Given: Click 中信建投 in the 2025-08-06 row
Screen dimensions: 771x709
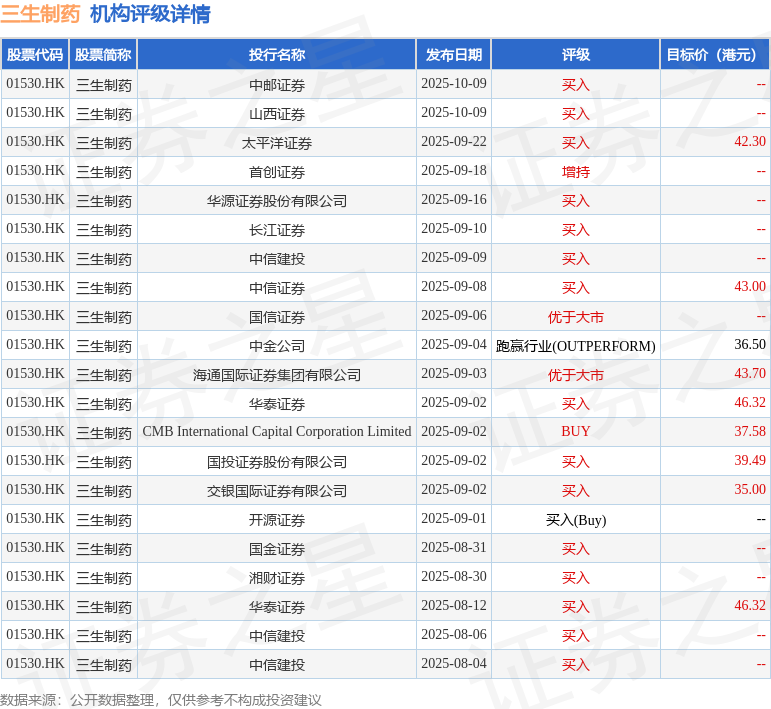Looking at the screenshot, I should (277, 636).
